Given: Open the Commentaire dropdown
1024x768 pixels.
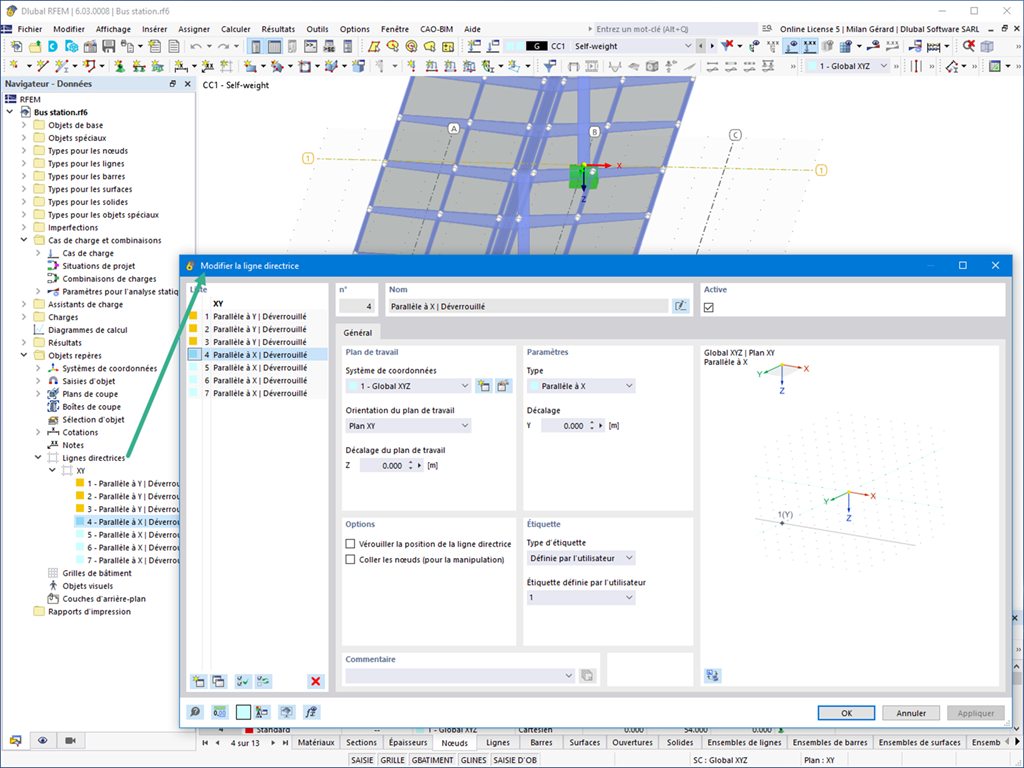Looking at the screenshot, I should click(460, 675).
